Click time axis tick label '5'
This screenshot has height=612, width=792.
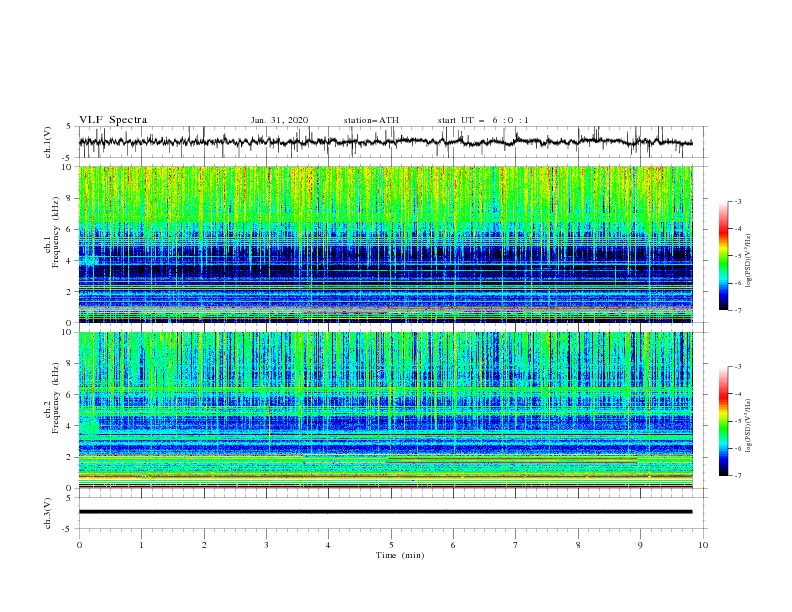click(391, 545)
